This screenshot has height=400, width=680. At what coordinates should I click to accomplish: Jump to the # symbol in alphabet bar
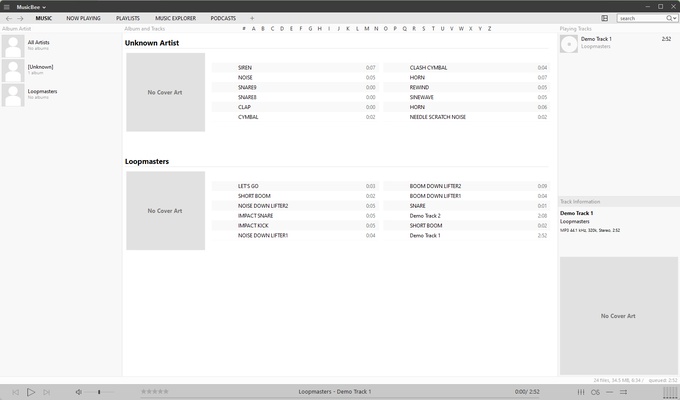pos(244,29)
